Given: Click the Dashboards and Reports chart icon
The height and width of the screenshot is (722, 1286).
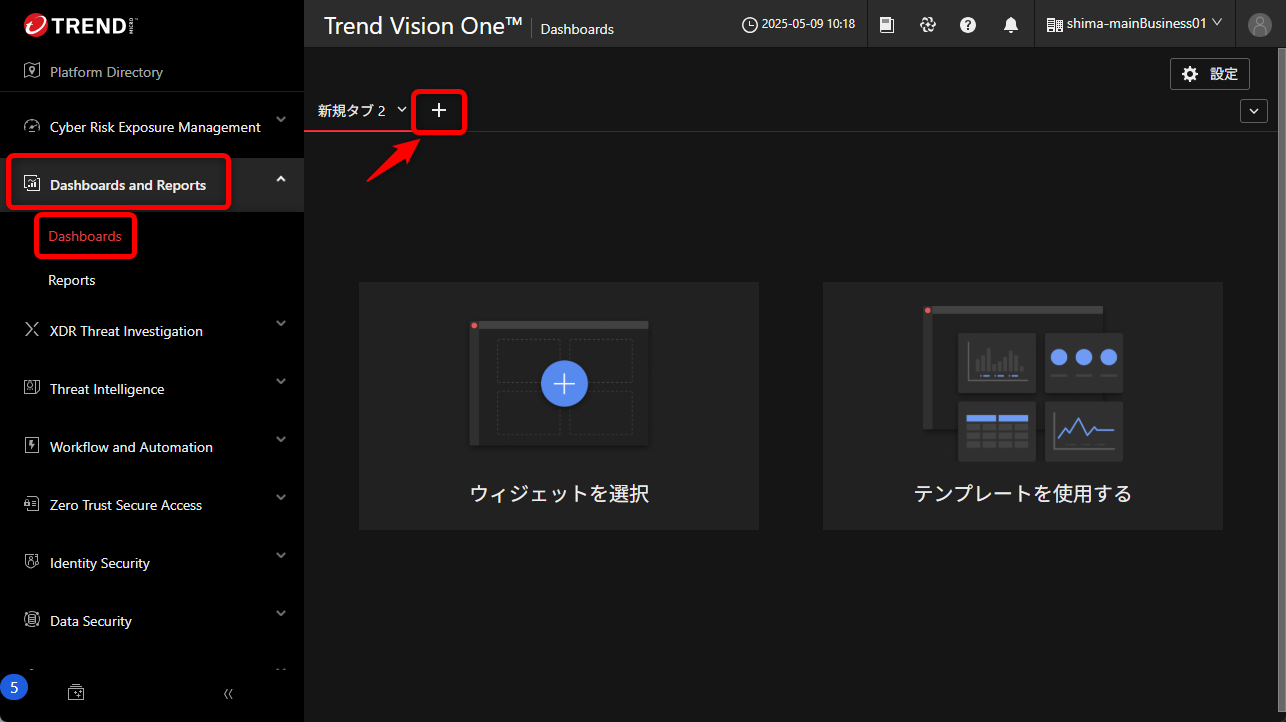Looking at the screenshot, I should [31, 185].
